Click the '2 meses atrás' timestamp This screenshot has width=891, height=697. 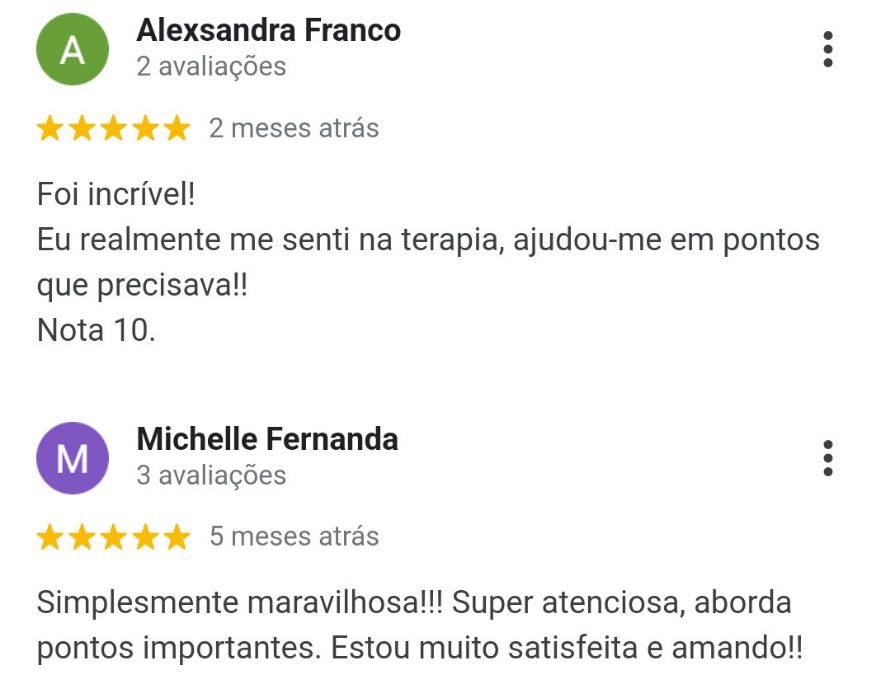pyautogui.click(x=294, y=128)
